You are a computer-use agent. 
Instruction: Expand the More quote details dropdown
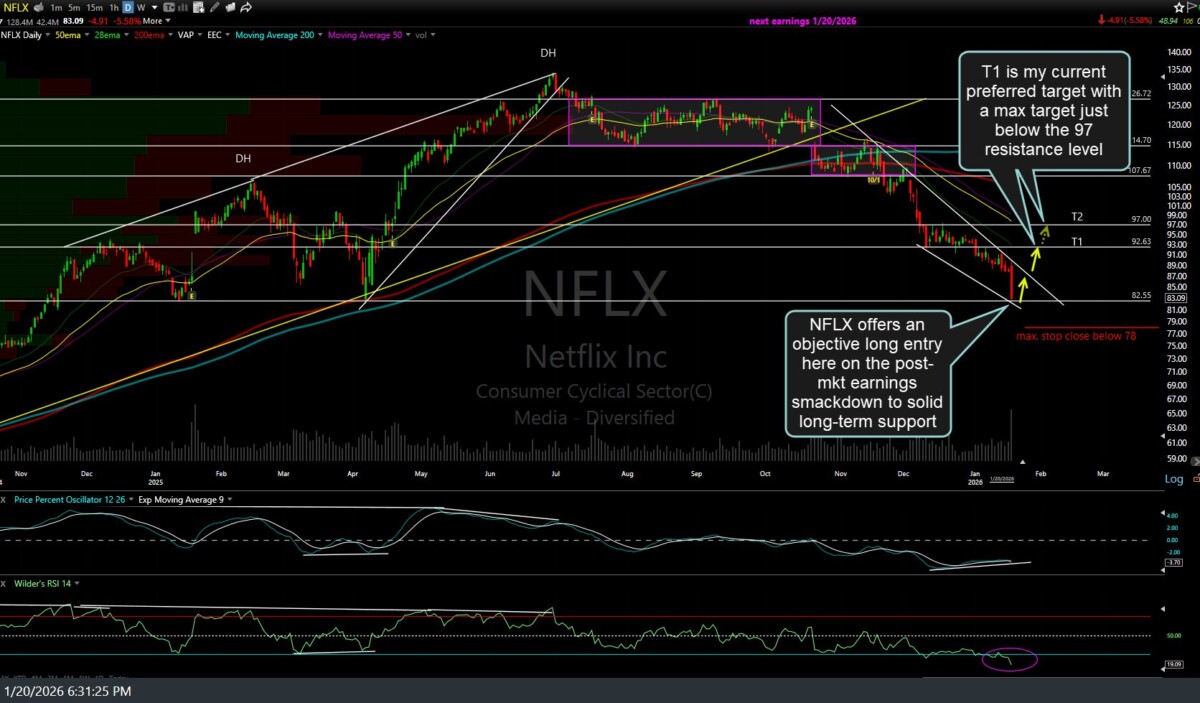tap(152, 20)
